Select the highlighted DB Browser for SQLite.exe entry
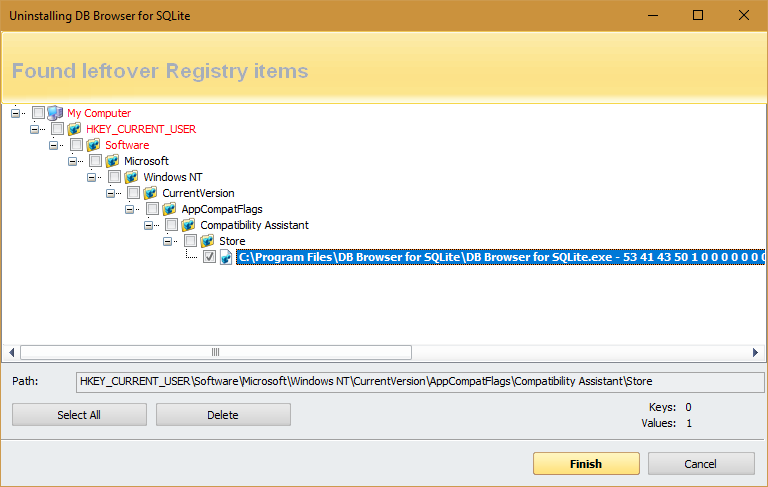The width and height of the screenshot is (768, 487). (500, 257)
